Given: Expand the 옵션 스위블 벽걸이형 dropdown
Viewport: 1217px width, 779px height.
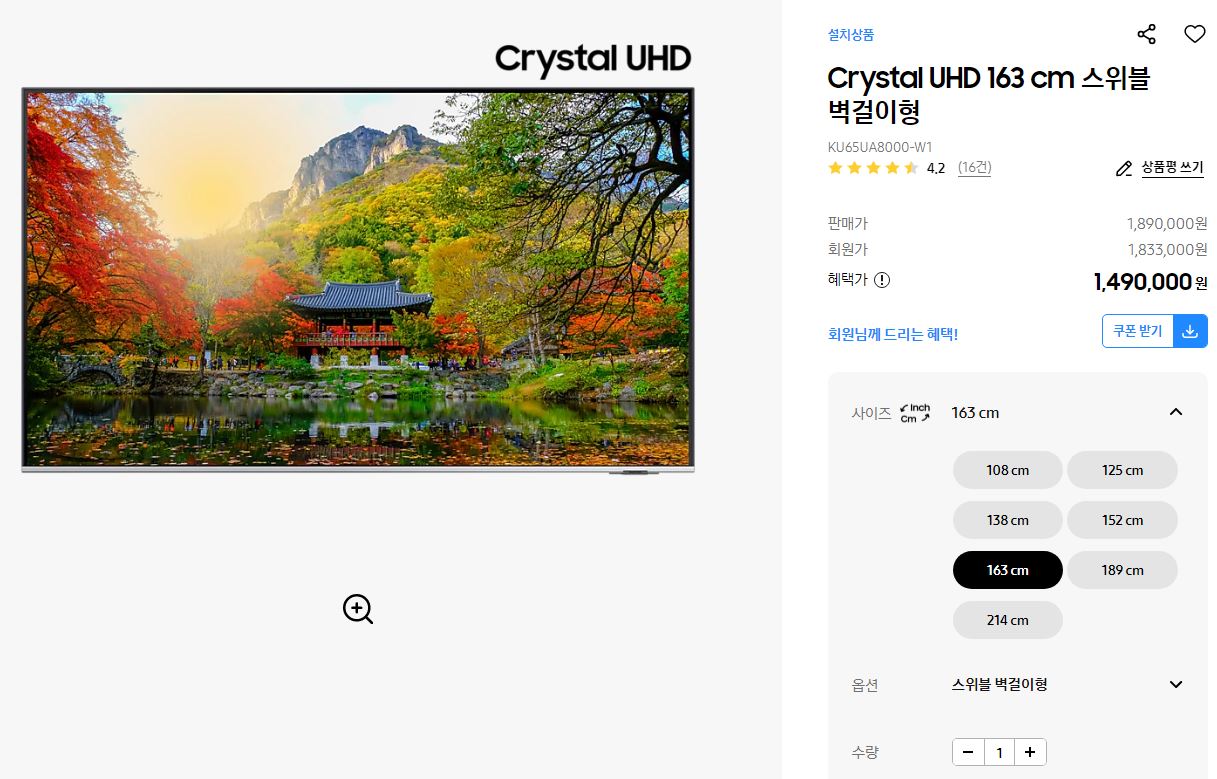Looking at the screenshot, I should tap(1176, 685).
